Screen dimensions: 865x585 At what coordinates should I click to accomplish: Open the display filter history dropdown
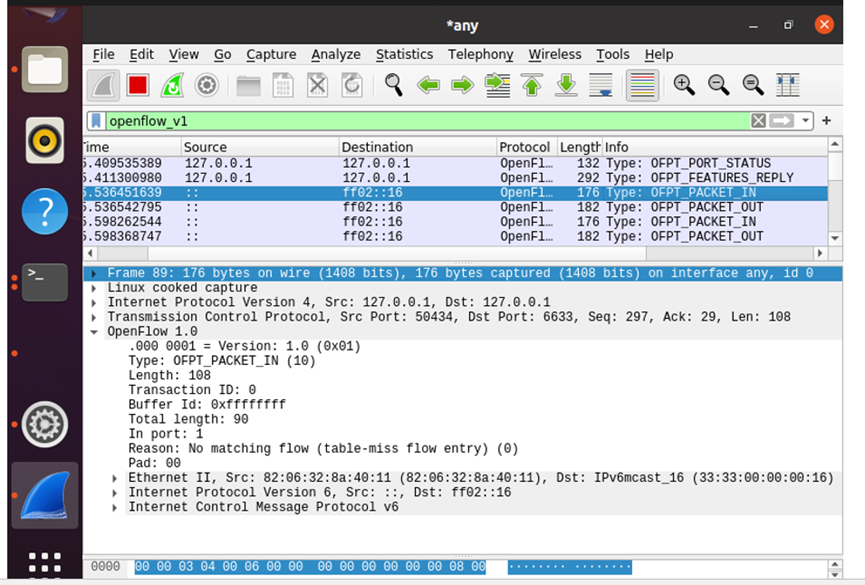pyautogui.click(x=805, y=121)
